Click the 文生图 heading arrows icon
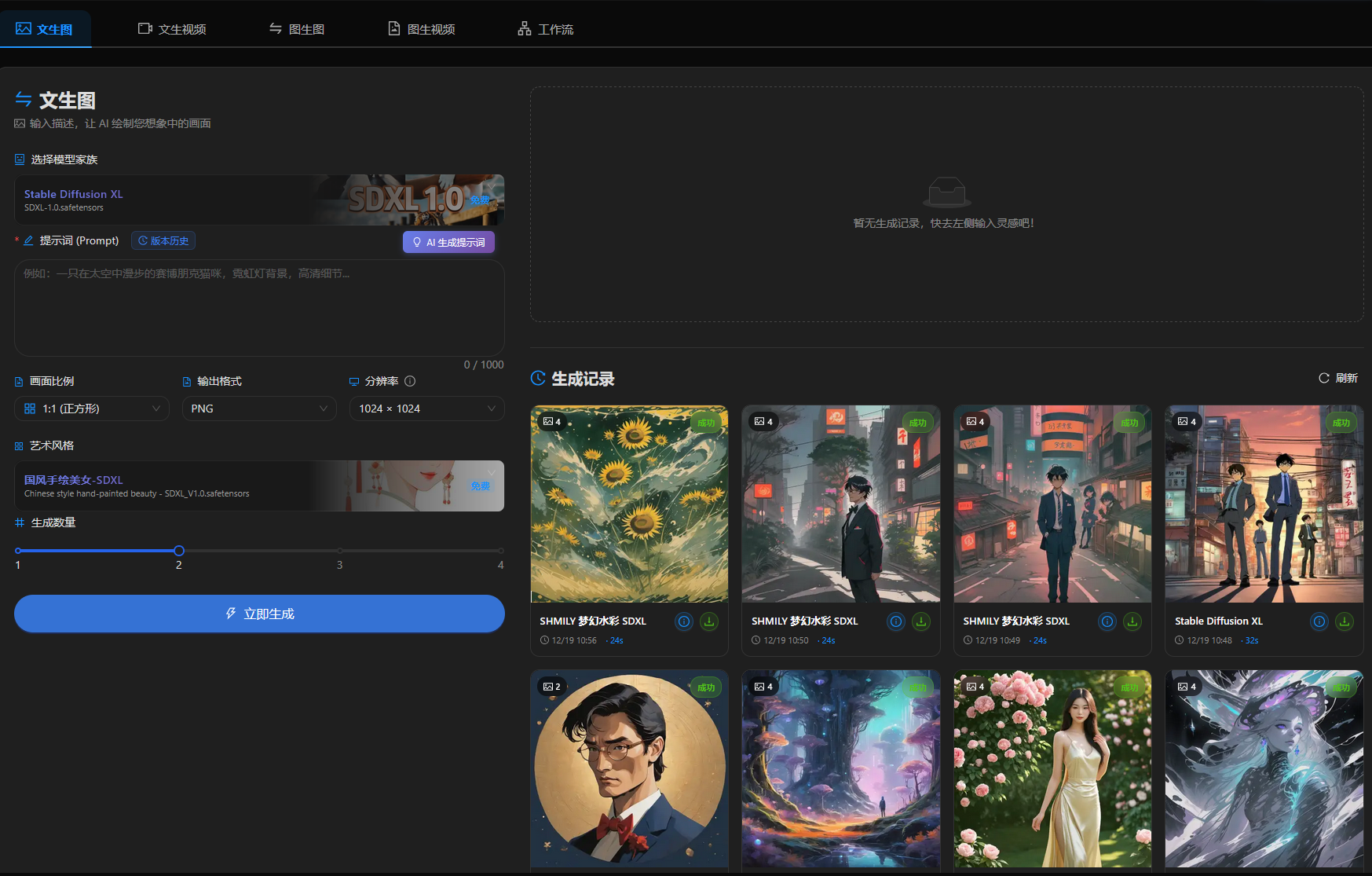Screen dimensions: 1372x876 (x=24, y=100)
